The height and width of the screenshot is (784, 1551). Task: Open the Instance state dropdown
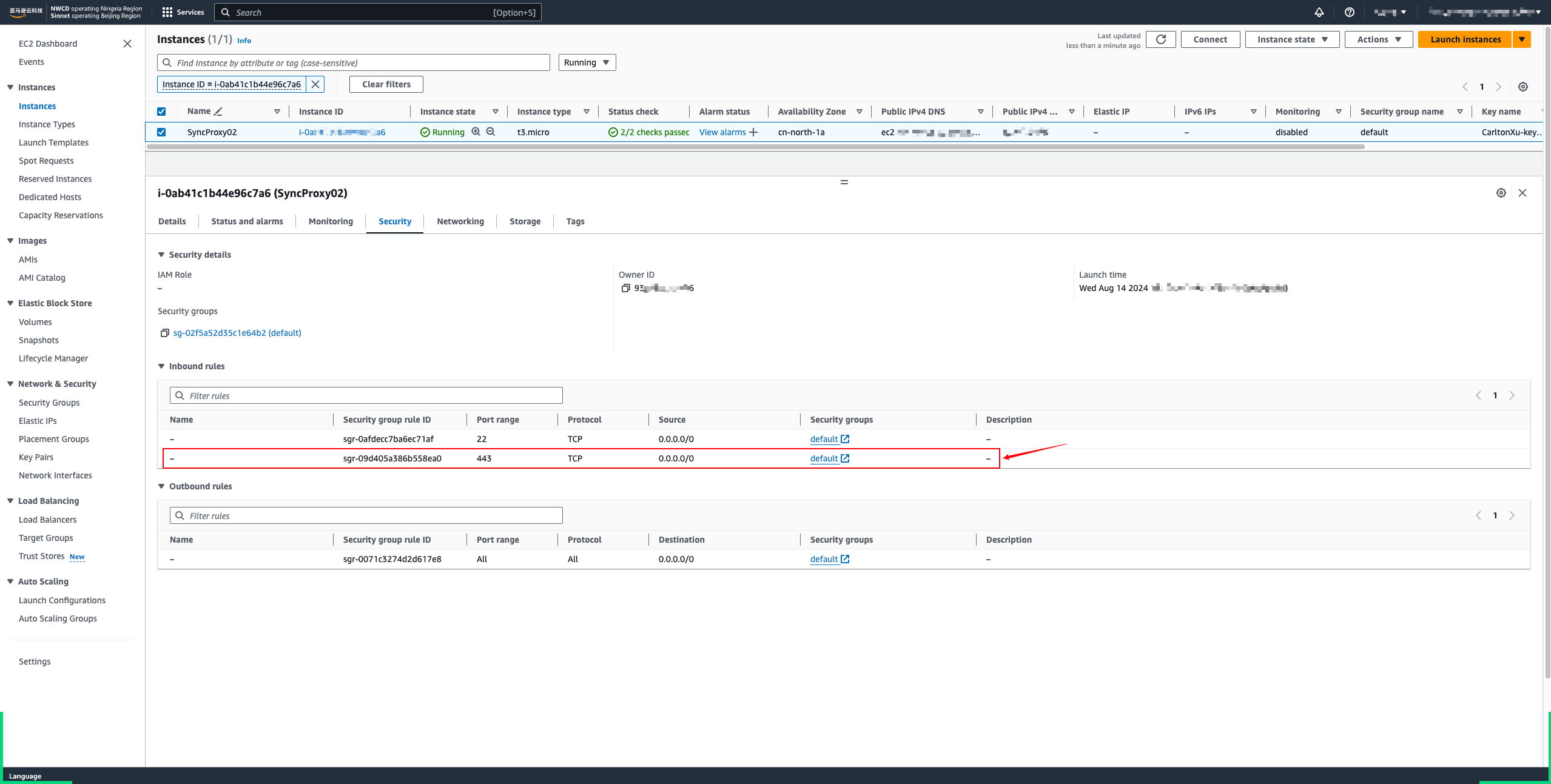tap(1292, 39)
